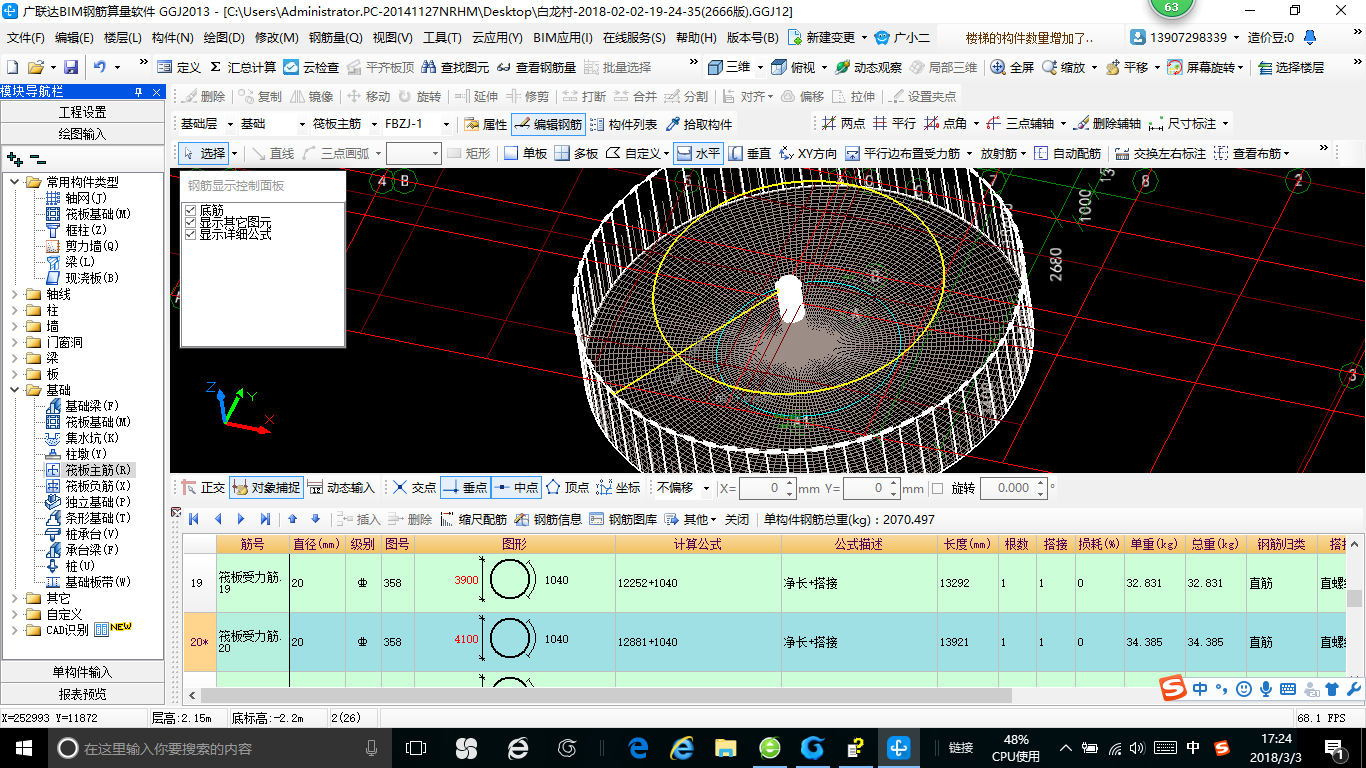
Task: Select 多板 multiple slab mode
Action: (x=576, y=153)
